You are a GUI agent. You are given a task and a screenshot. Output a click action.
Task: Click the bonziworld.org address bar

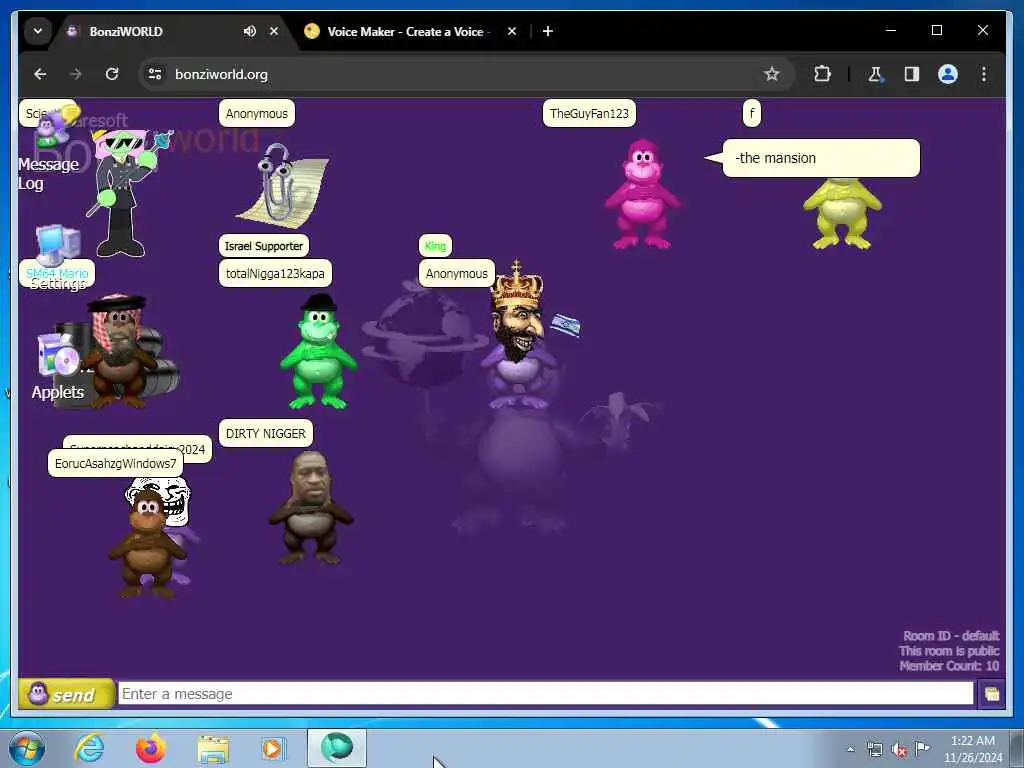coord(457,74)
